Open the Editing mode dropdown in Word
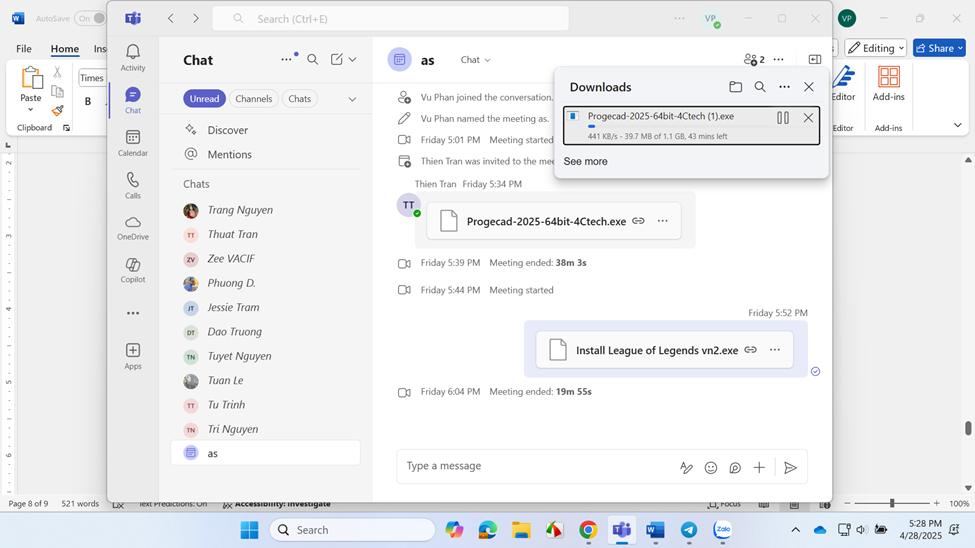The image size is (975, 548). (x=876, y=48)
